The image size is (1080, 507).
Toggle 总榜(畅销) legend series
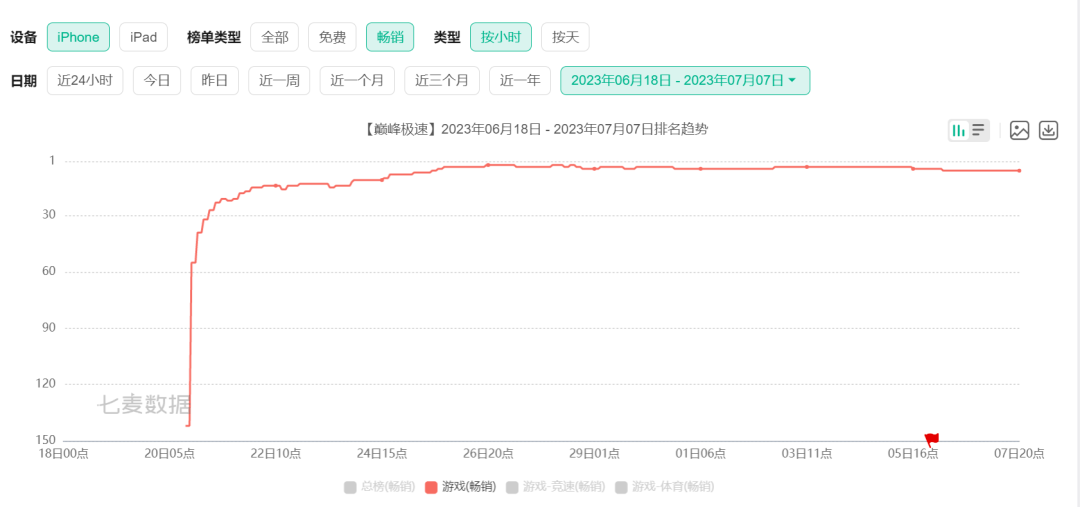(x=380, y=487)
